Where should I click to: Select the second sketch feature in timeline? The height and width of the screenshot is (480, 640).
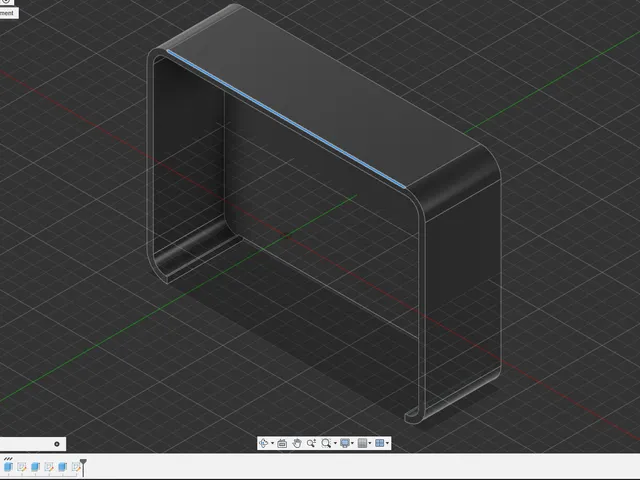(x=49, y=467)
